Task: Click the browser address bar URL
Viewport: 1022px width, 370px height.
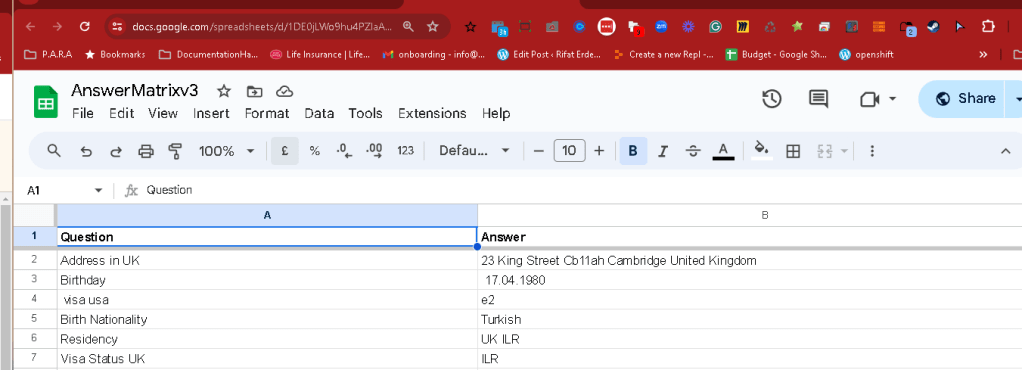Action: coord(262,27)
